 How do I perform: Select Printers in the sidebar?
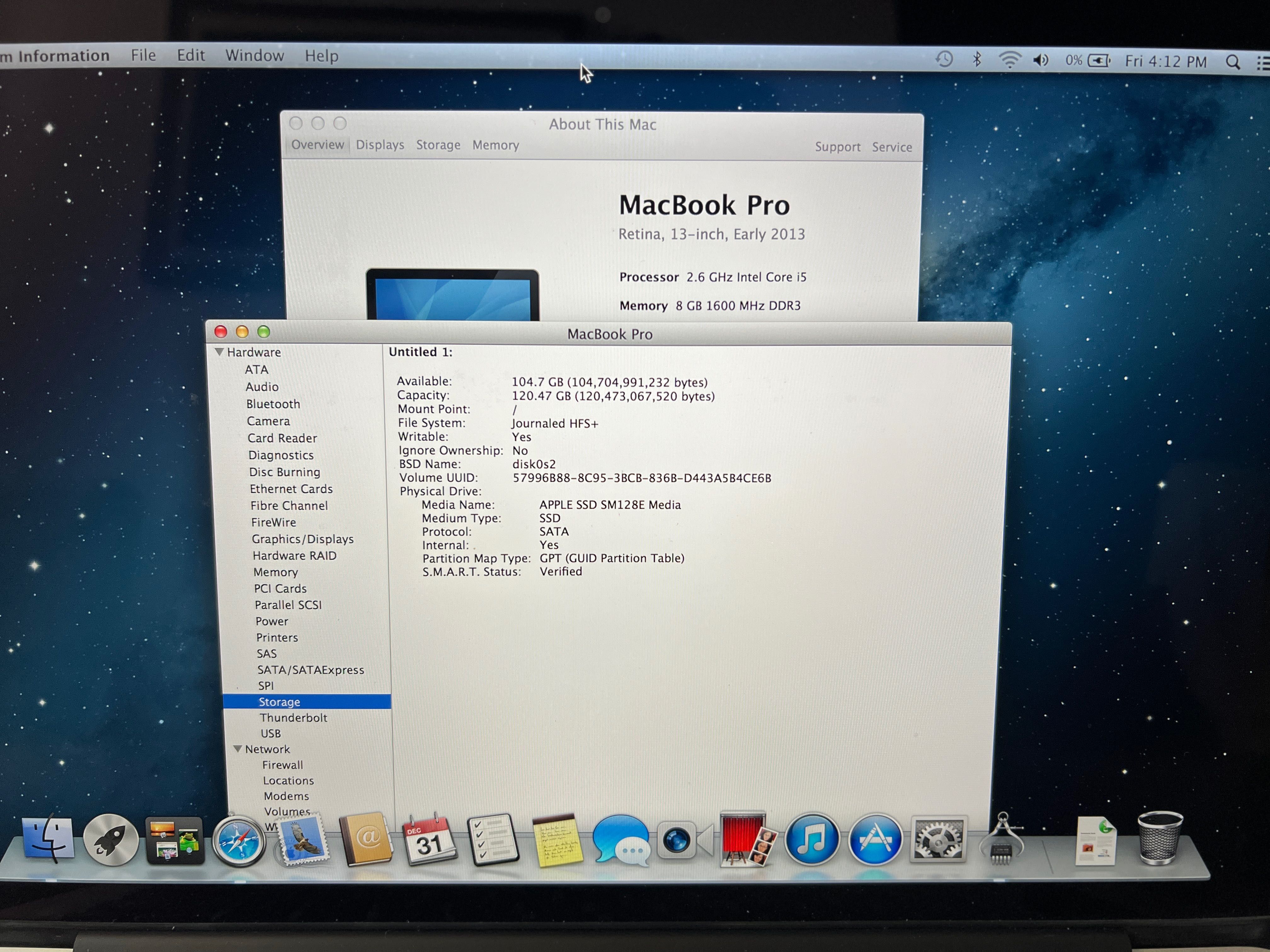[x=277, y=637]
